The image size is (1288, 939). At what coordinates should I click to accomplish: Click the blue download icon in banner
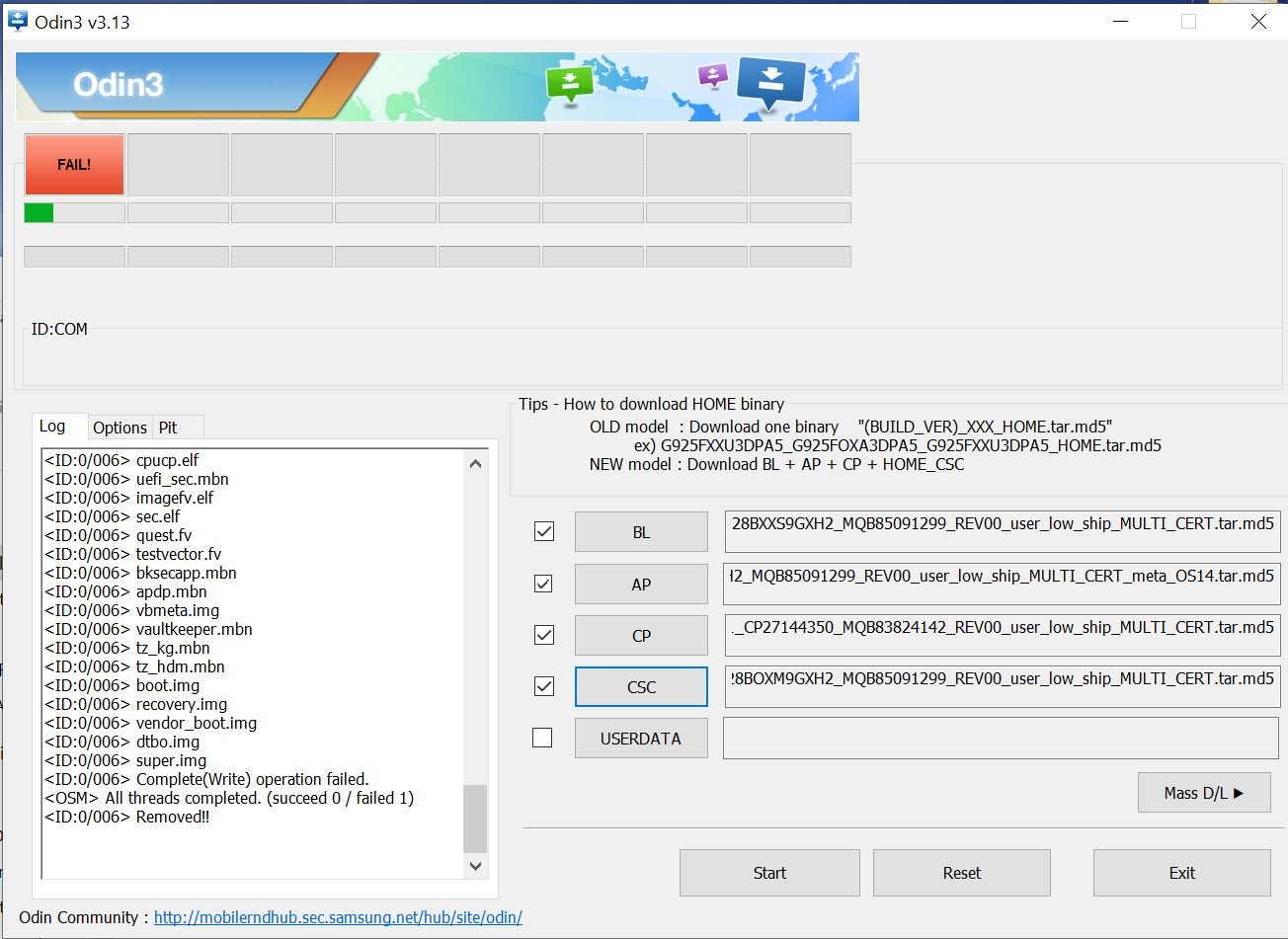[x=771, y=84]
